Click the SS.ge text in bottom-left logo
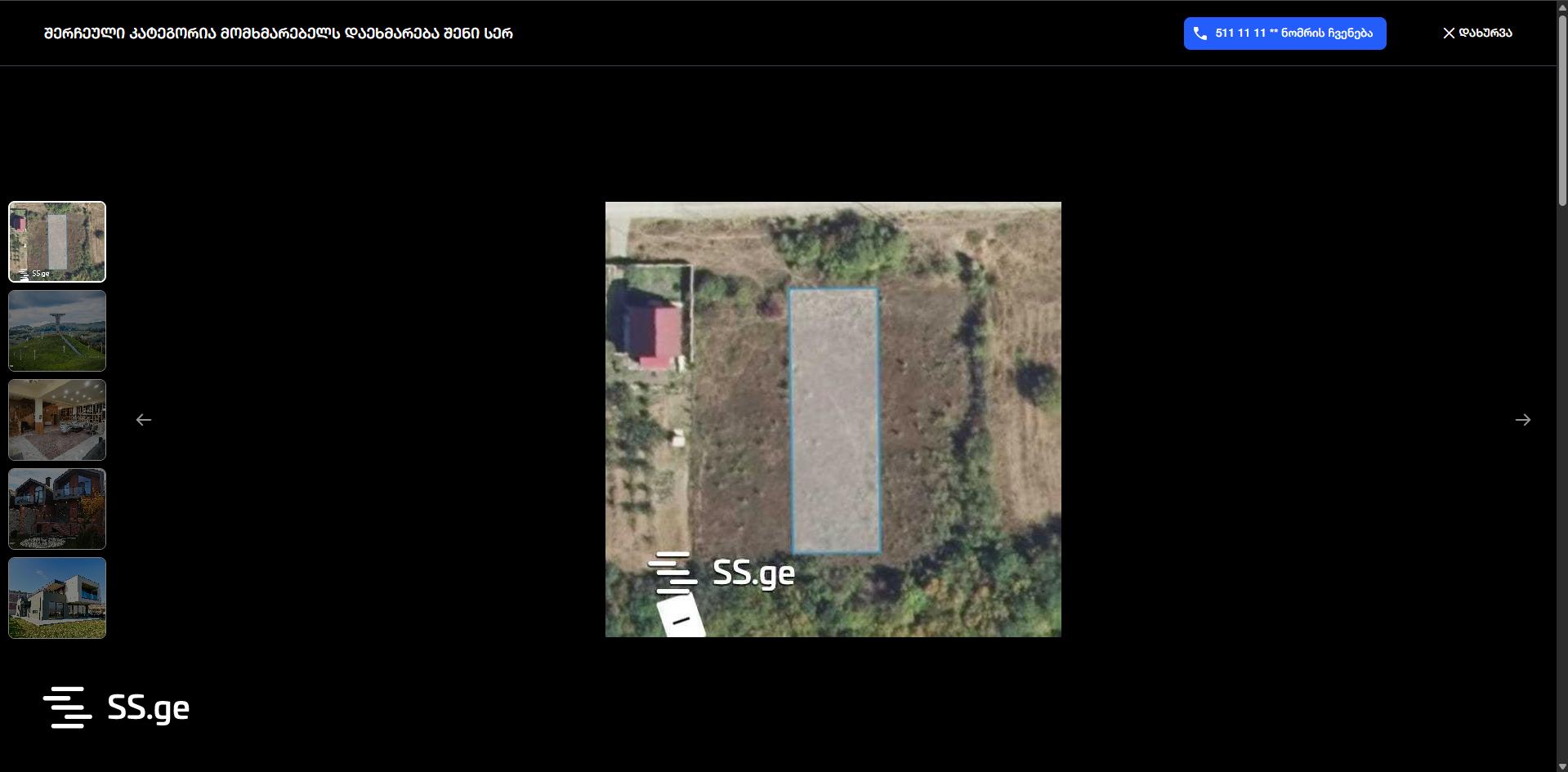Screen dimensions: 1568x772 149,708
